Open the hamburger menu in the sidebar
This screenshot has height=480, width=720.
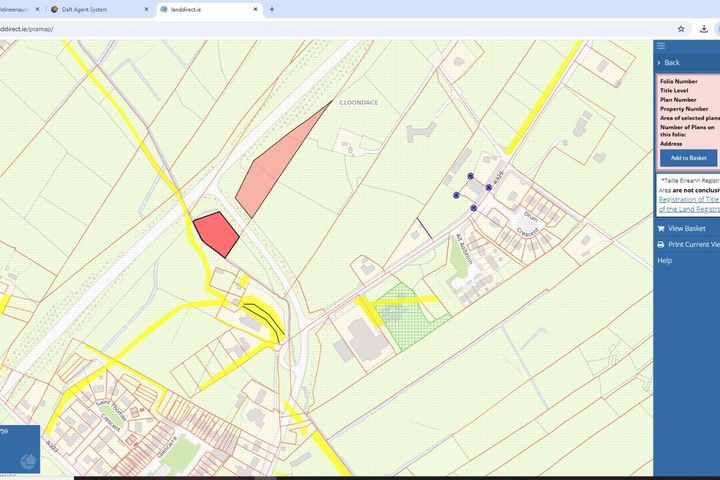(x=661, y=45)
